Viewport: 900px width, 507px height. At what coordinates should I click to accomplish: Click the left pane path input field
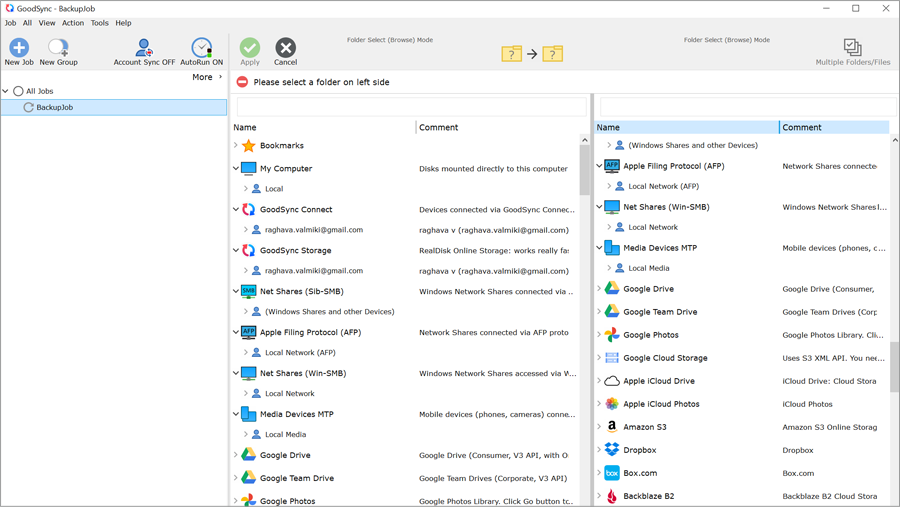coord(412,107)
